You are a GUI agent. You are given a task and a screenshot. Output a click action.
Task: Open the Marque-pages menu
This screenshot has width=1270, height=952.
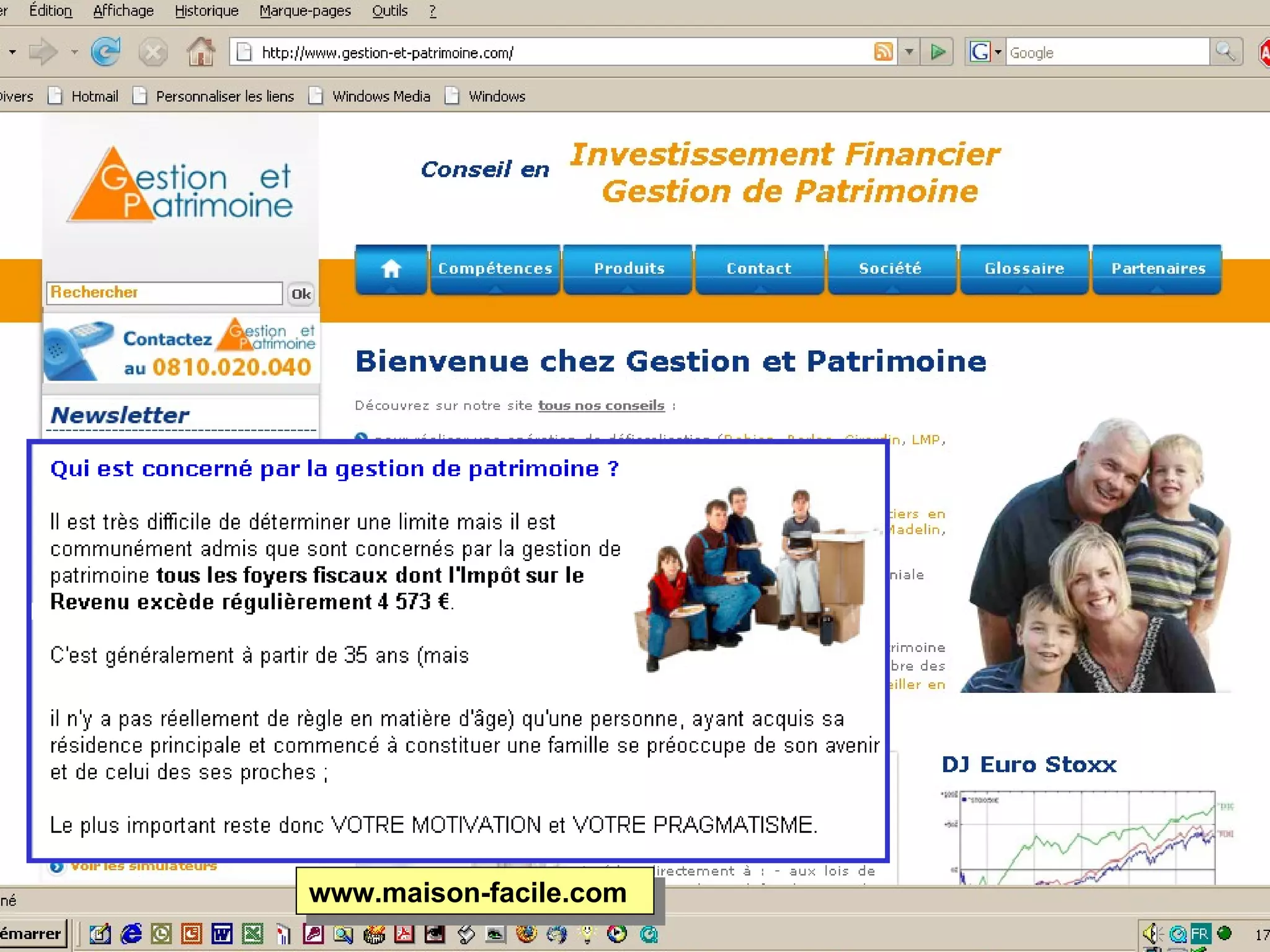305,11
